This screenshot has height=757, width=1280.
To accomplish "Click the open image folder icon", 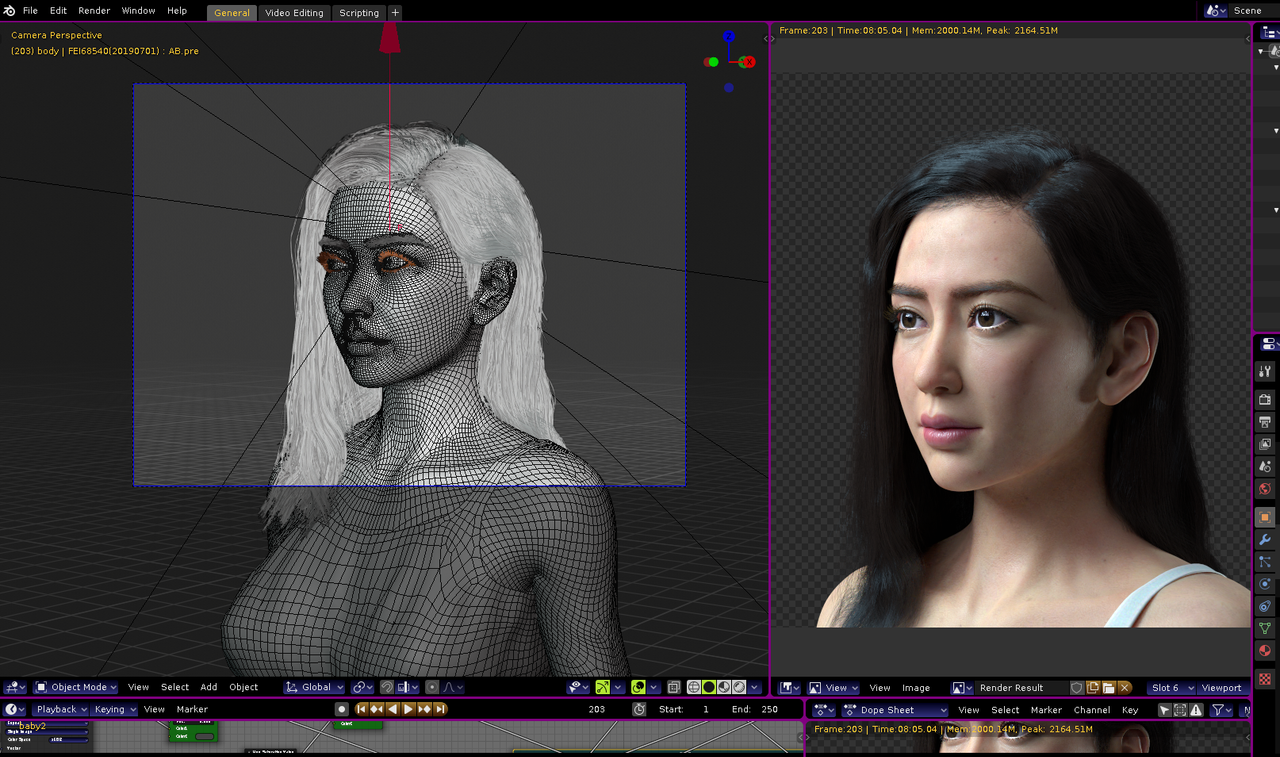I will click(1109, 688).
